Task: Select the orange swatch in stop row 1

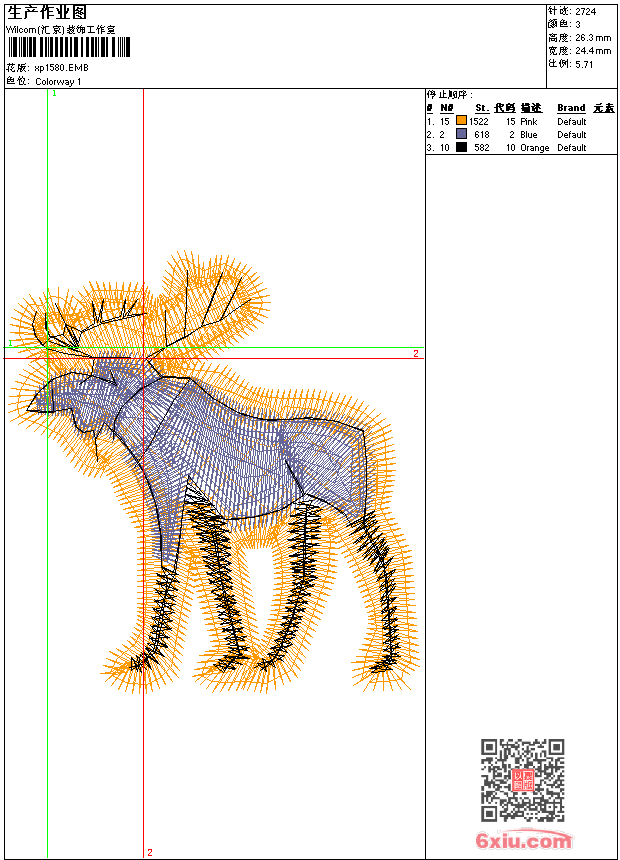Action: pyautogui.click(x=461, y=121)
